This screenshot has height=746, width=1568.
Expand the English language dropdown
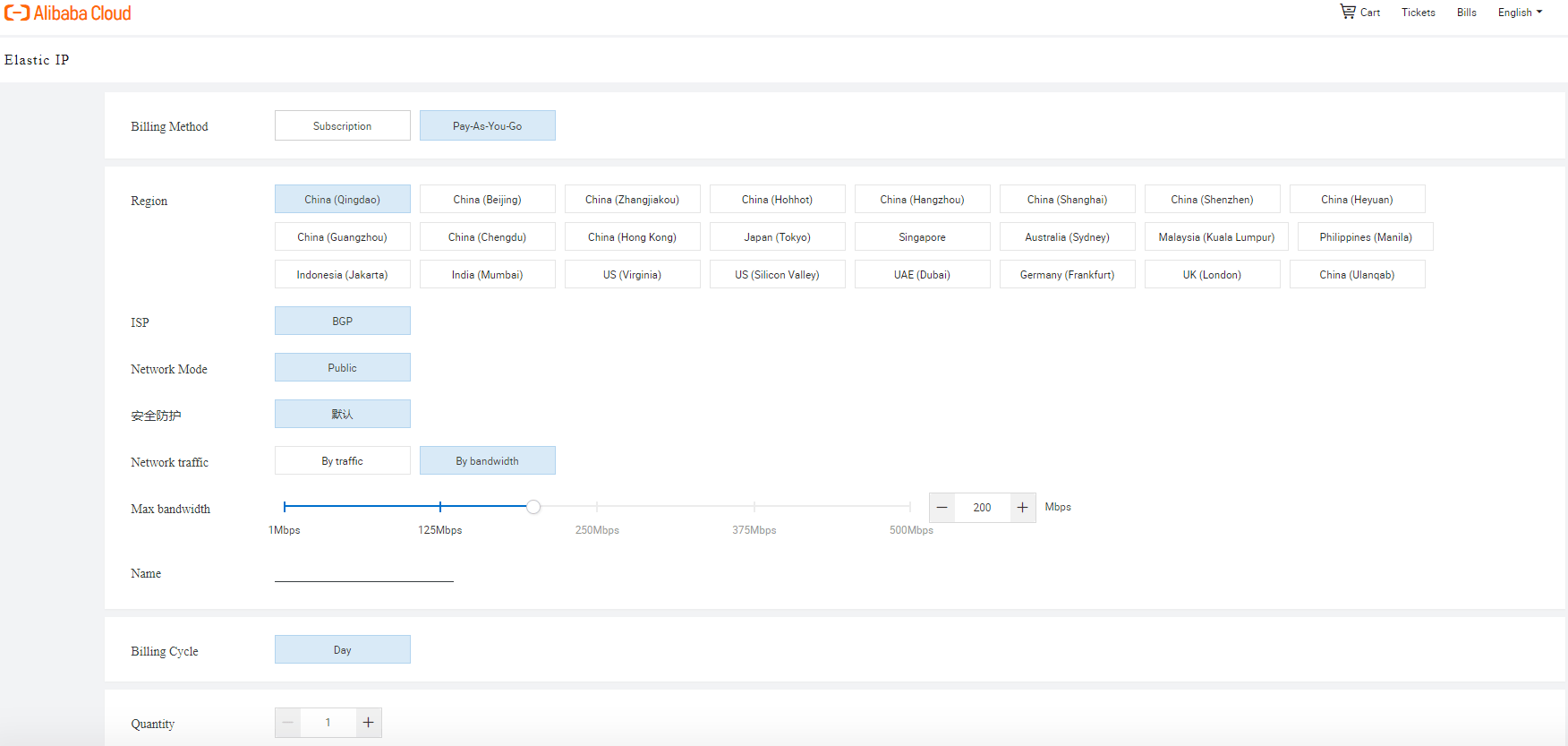[x=1520, y=13]
